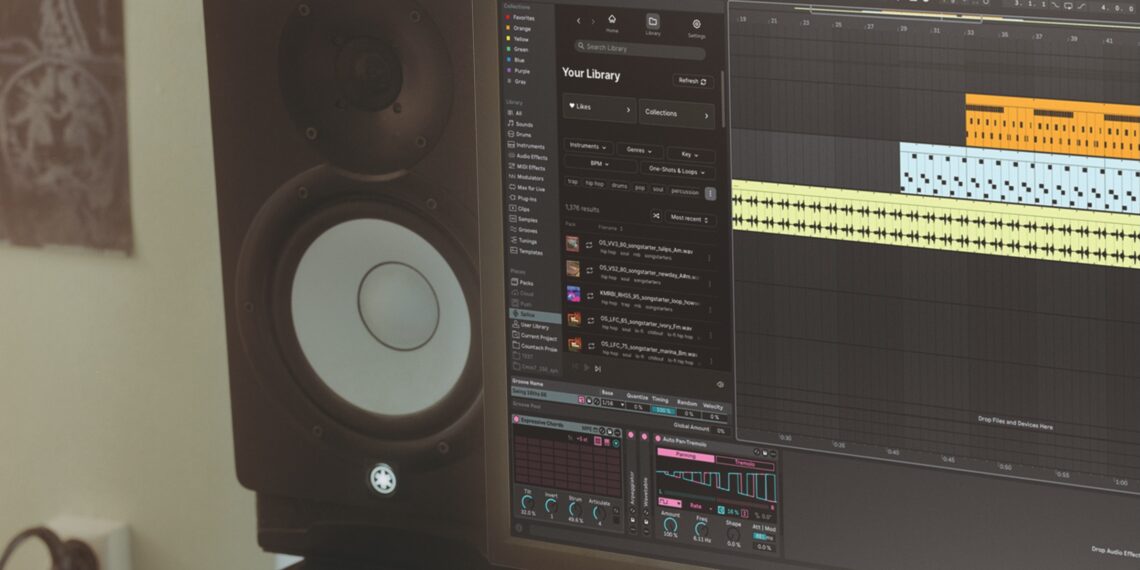Click the groove pool eye icon

(x=720, y=385)
